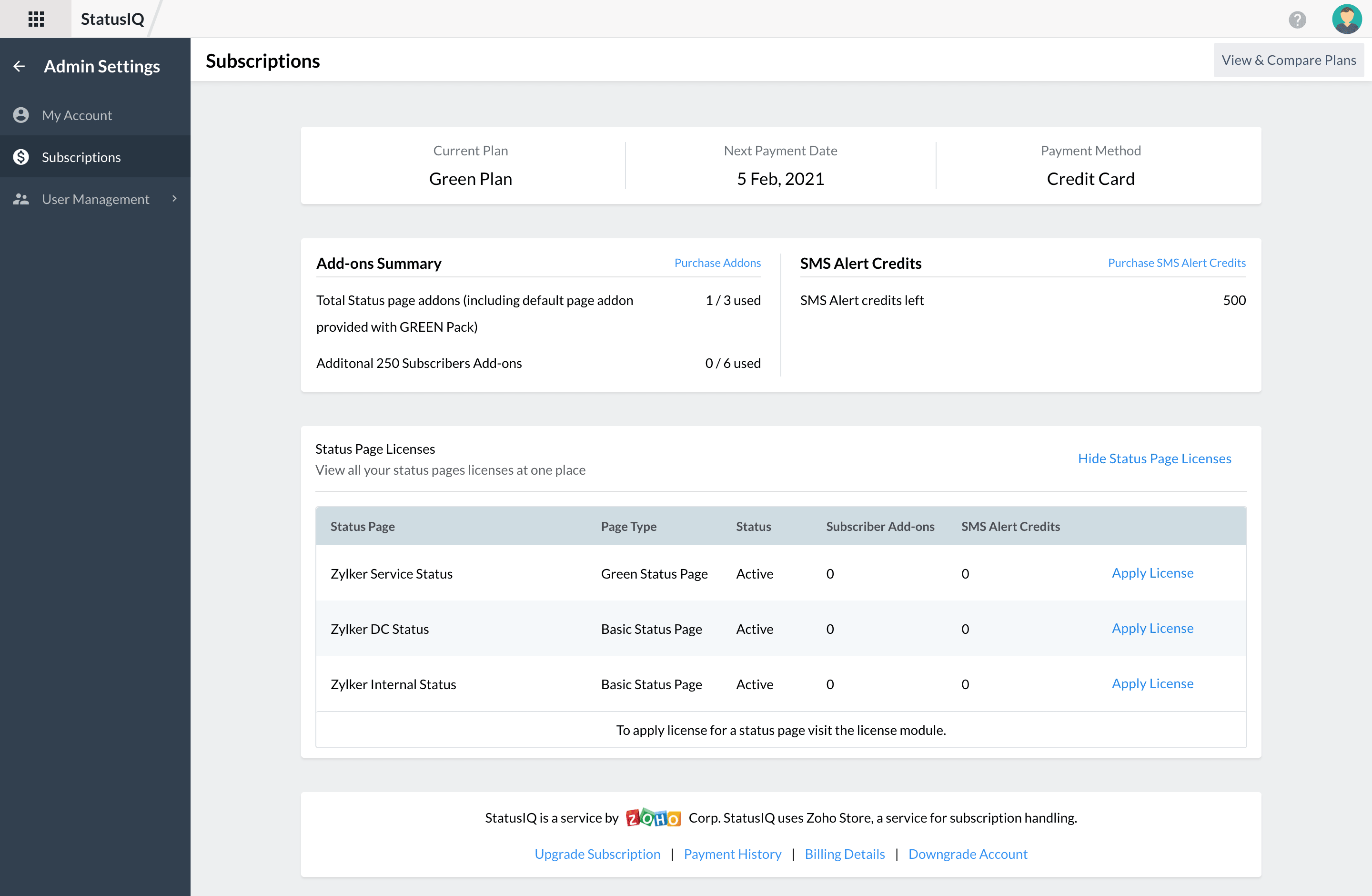This screenshot has height=896, width=1372.
Task: Apply License for Zylker Service Status
Action: tap(1152, 573)
